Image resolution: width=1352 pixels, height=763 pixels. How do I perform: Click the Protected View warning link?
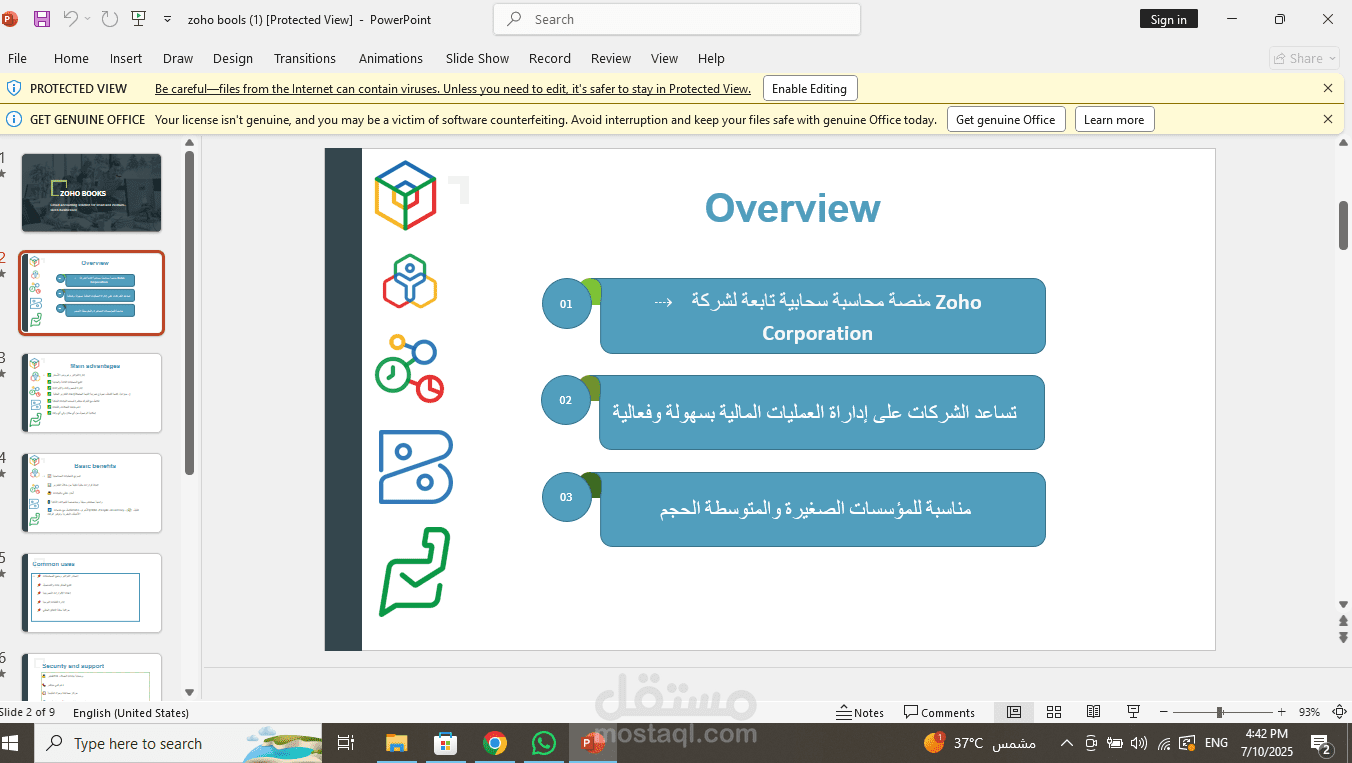click(x=453, y=88)
